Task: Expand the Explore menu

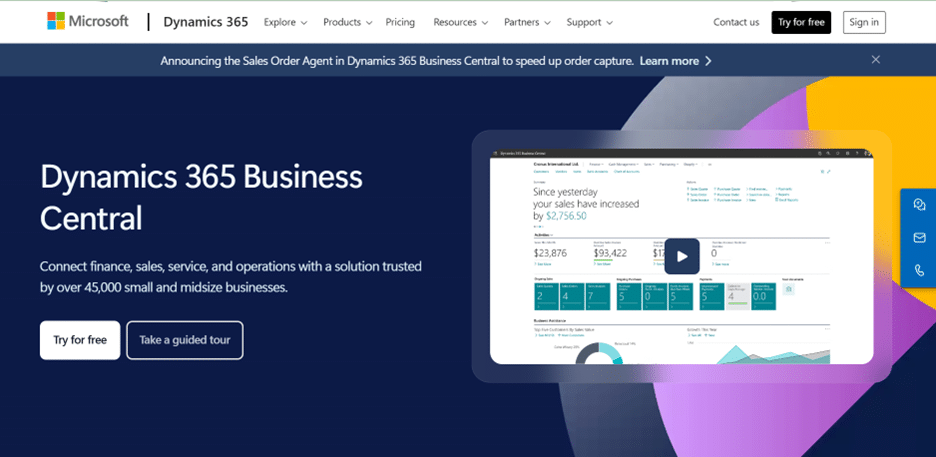Action: tap(285, 22)
